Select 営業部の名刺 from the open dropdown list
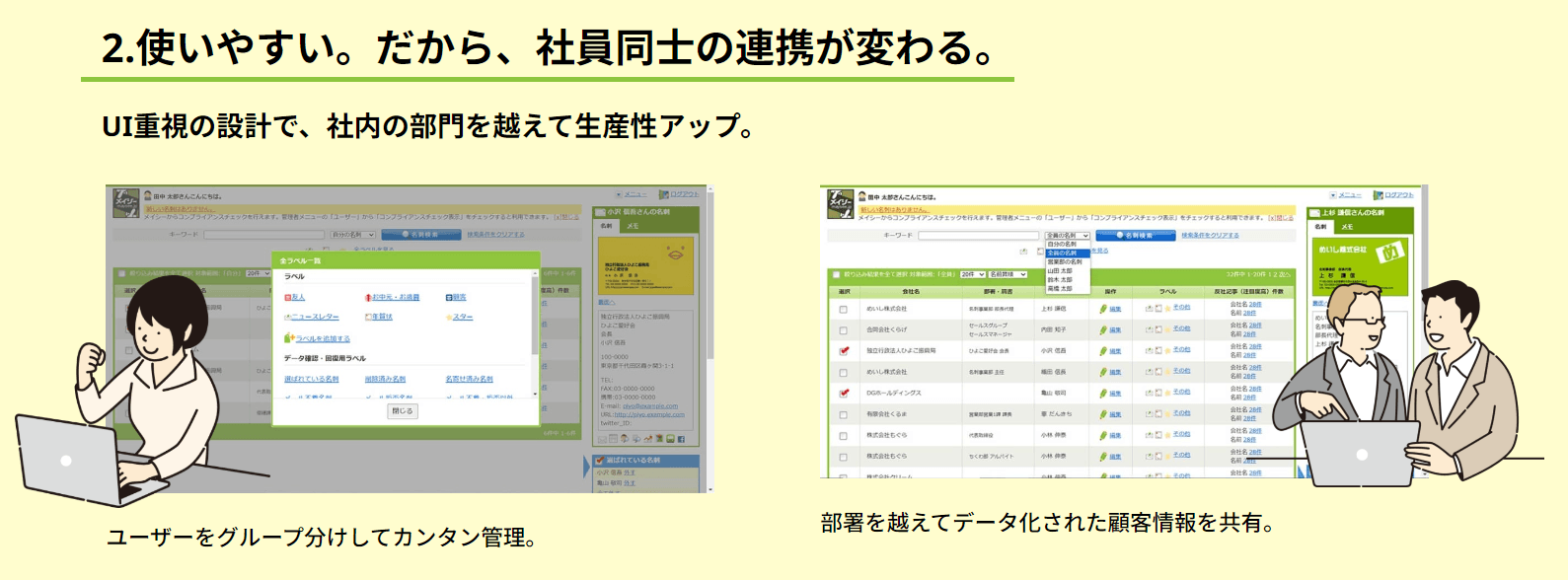 tap(1066, 261)
